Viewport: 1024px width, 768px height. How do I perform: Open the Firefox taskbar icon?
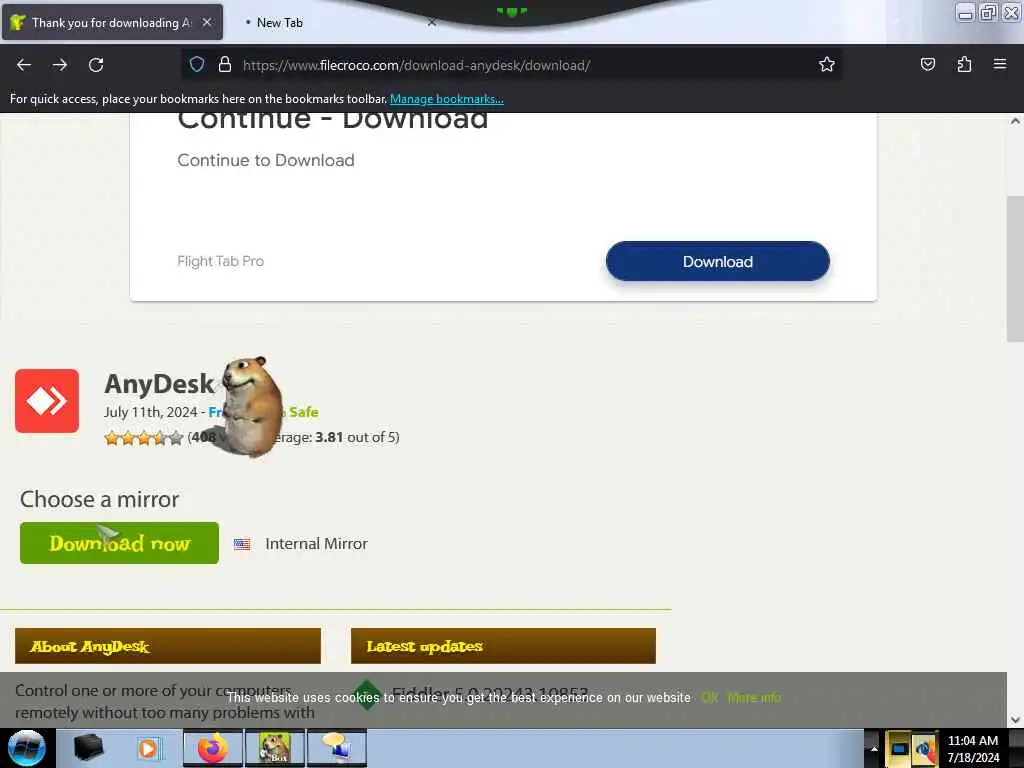click(213, 748)
